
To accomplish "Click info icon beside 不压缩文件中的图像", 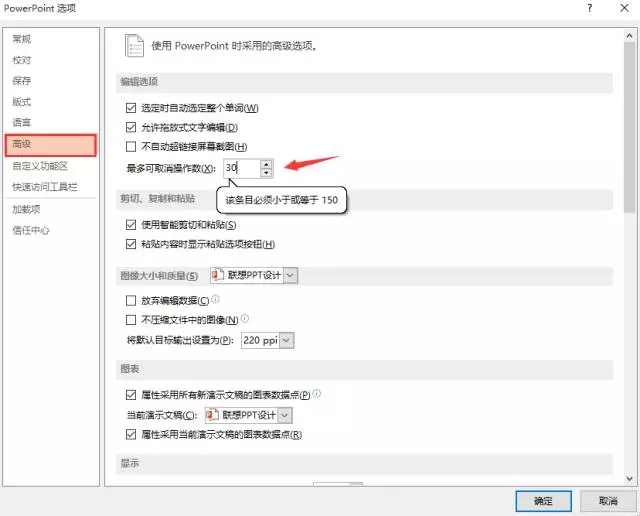I will pos(244,319).
